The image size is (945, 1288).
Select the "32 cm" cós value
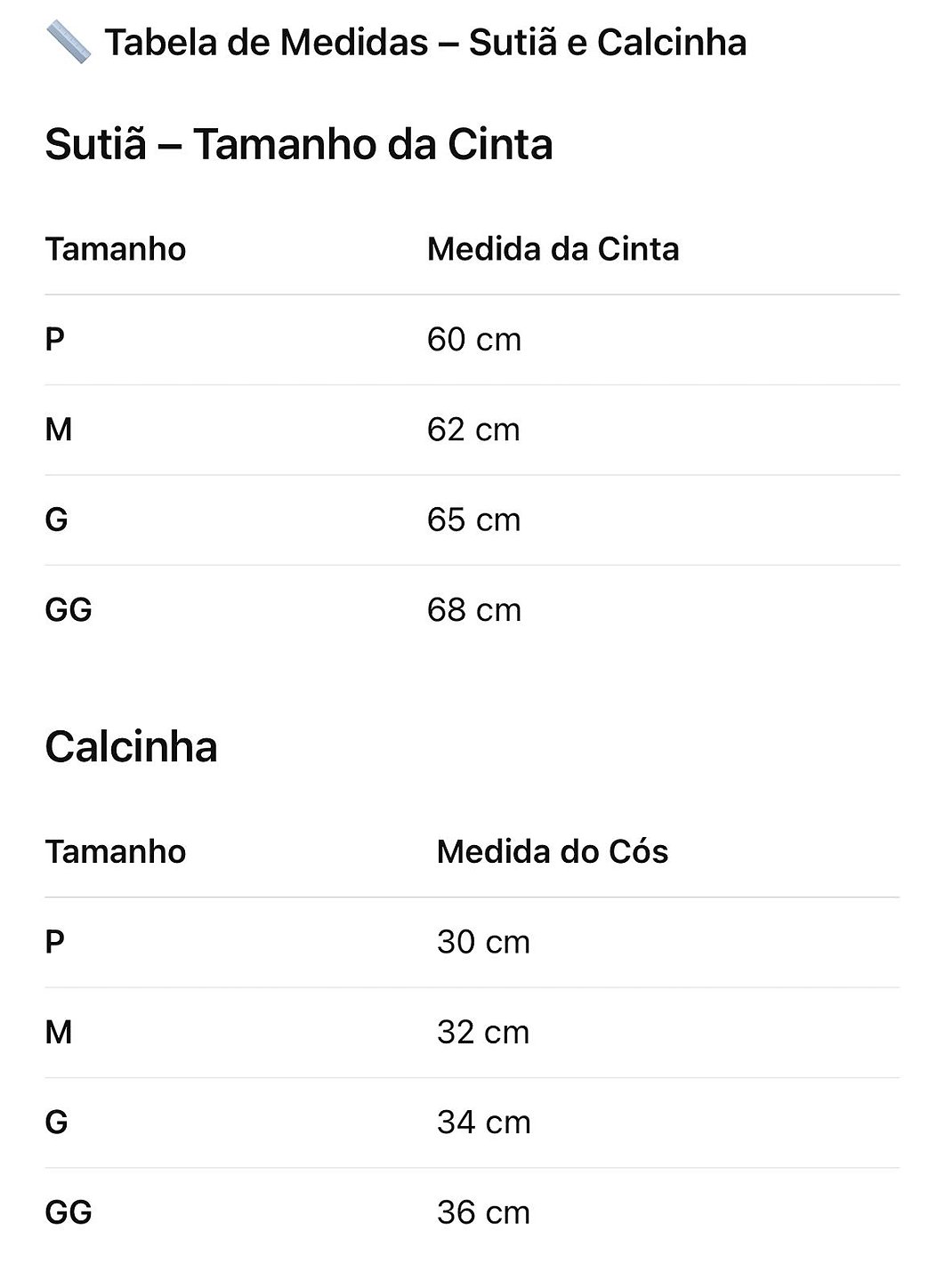click(x=483, y=1033)
